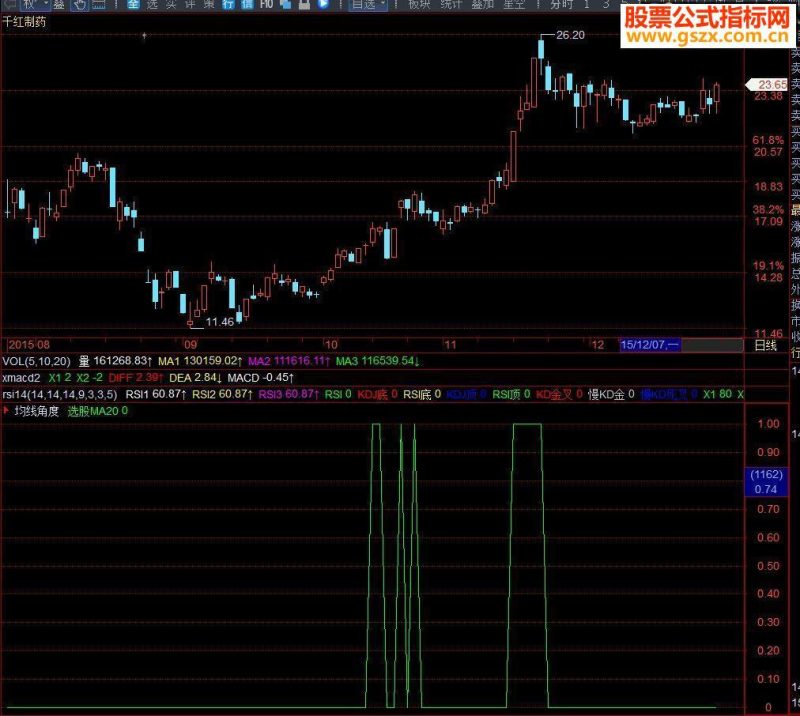Expand the 权 dropdown arrow
Screen dimensions: 800x716
coord(46,4)
